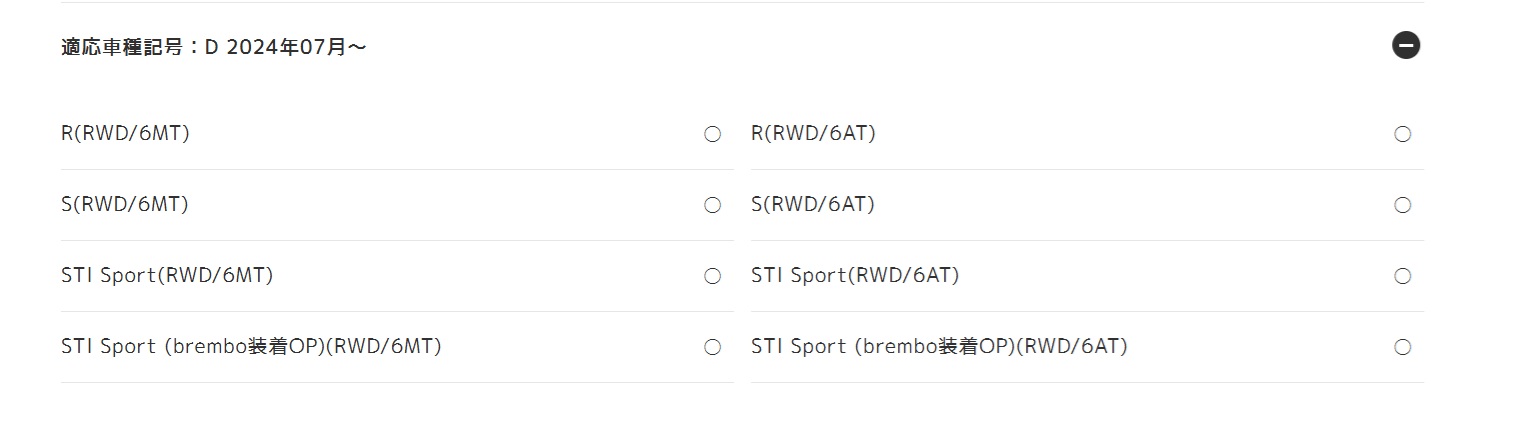Click STI Sport (brembo装着OP)(RWD/6AT) text
Image resolution: width=1525 pixels, height=436 pixels.
pos(939,346)
